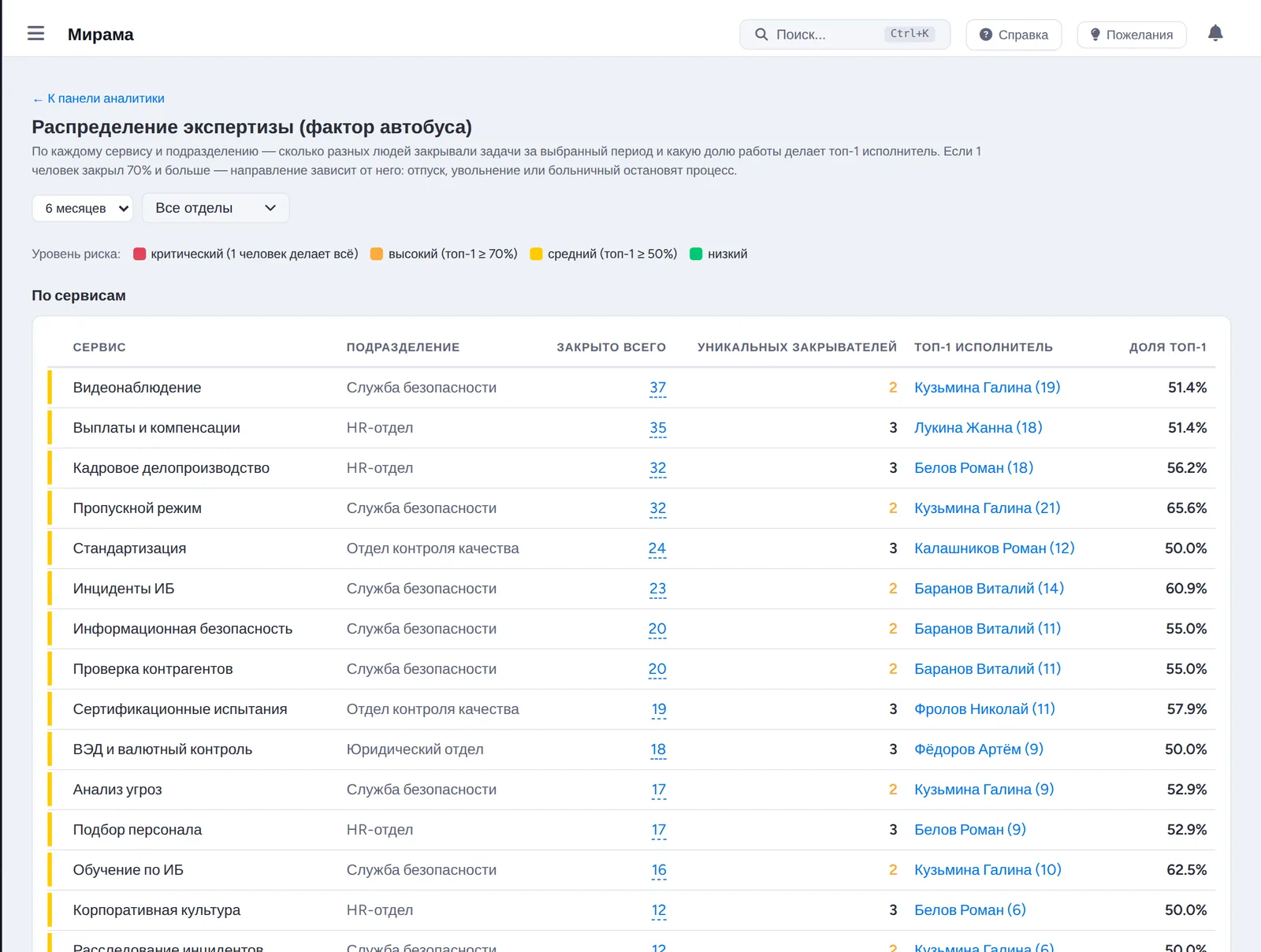Image resolution: width=1261 pixels, height=952 pixels.
Task: Open the 23 closed count for Инциденты ИБ
Action: [657, 589]
